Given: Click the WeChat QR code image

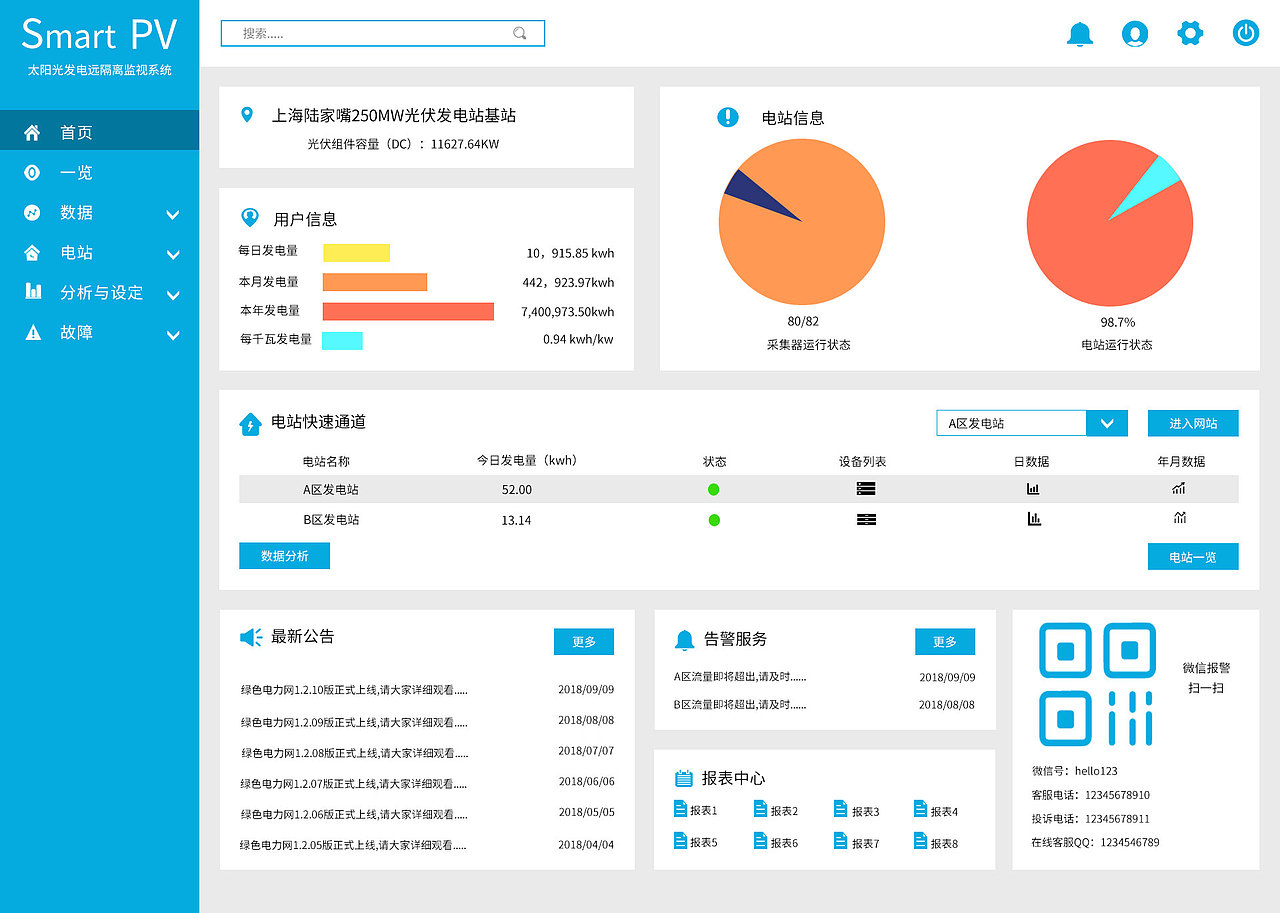Looking at the screenshot, I should [x=1097, y=684].
